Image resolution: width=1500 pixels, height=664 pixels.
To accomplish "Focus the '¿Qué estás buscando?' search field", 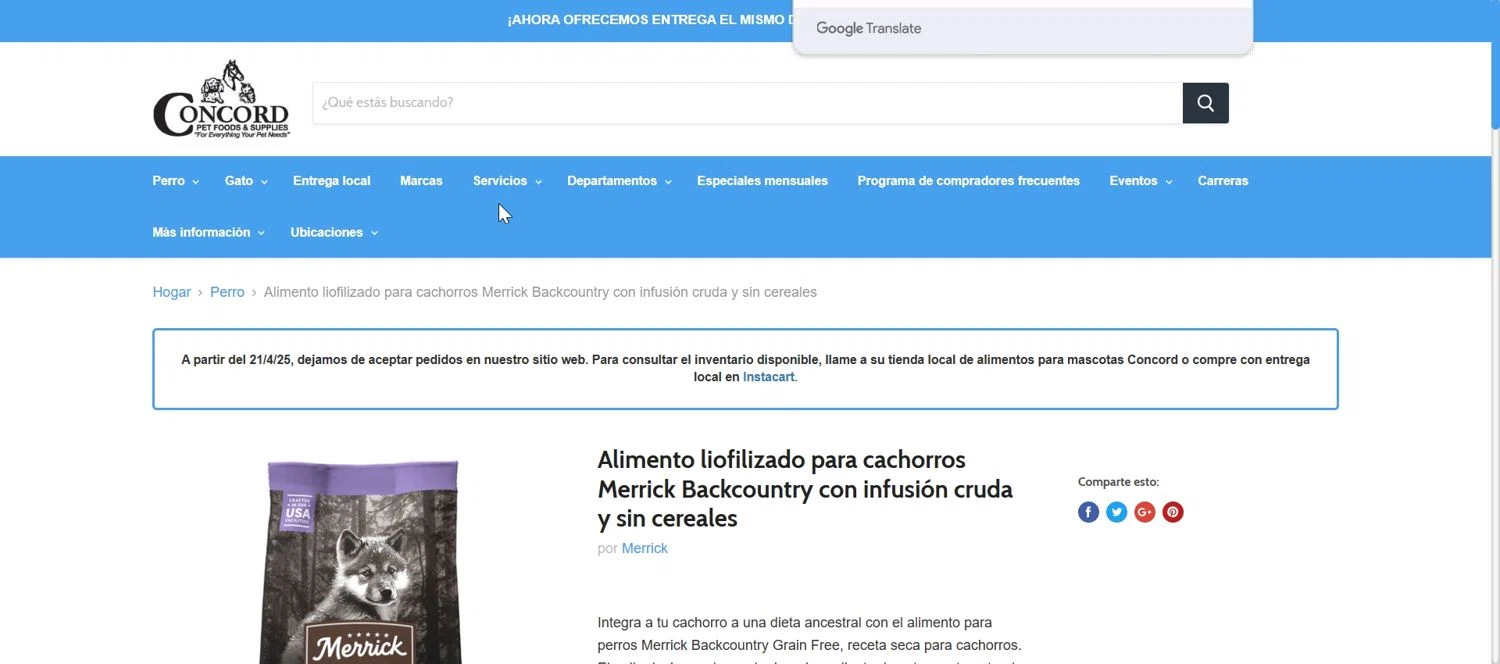I will (x=747, y=103).
